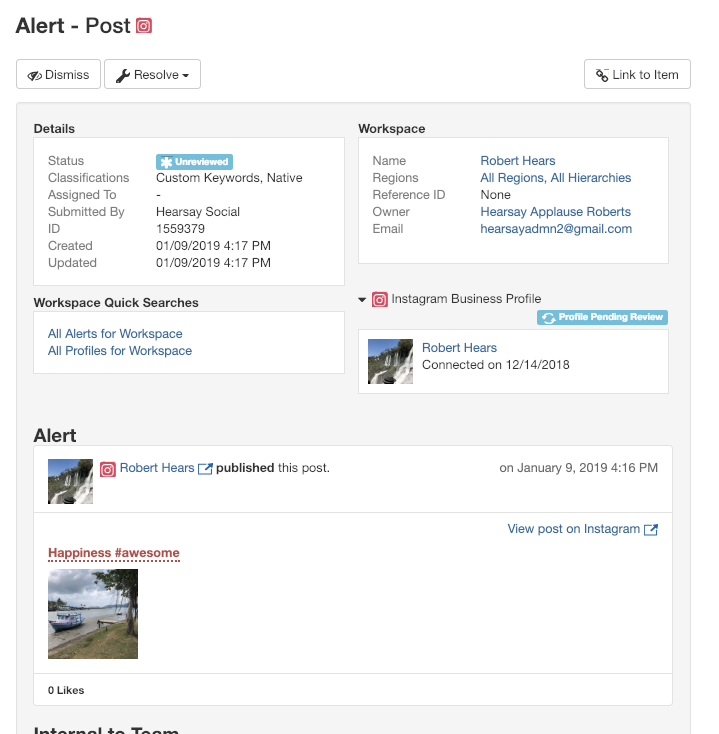
Task: Click the post date January 9, 2019 4:16 PM
Action: click(579, 468)
